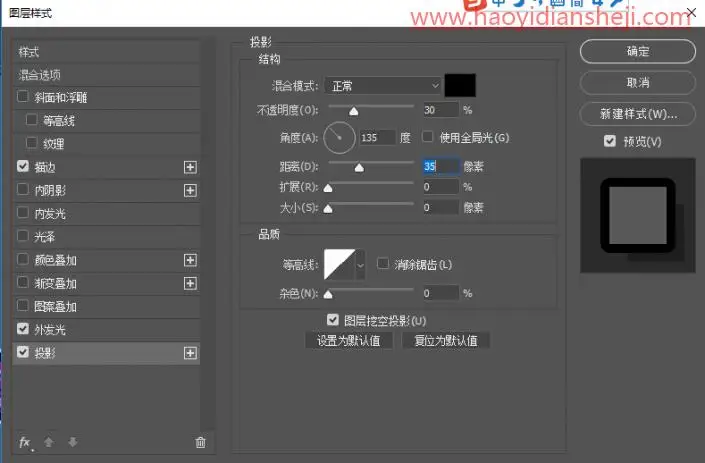705x463 pixels.
Task: Open the fx effects menu icon
Action: pos(25,442)
